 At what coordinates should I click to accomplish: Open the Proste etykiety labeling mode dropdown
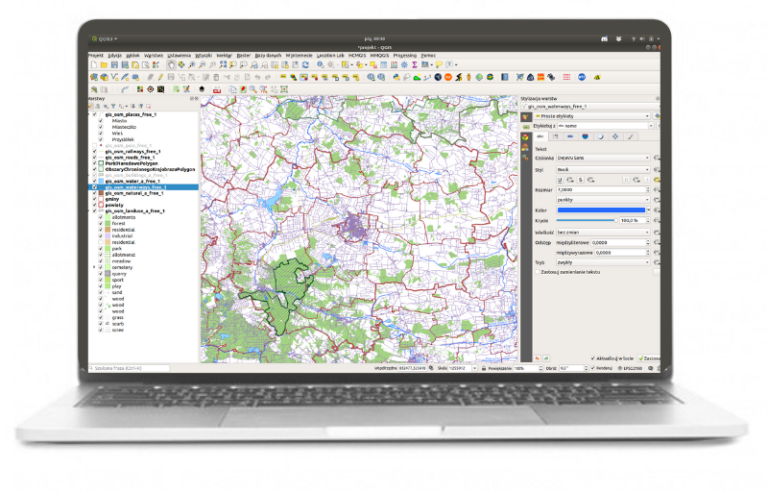tap(592, 116)
